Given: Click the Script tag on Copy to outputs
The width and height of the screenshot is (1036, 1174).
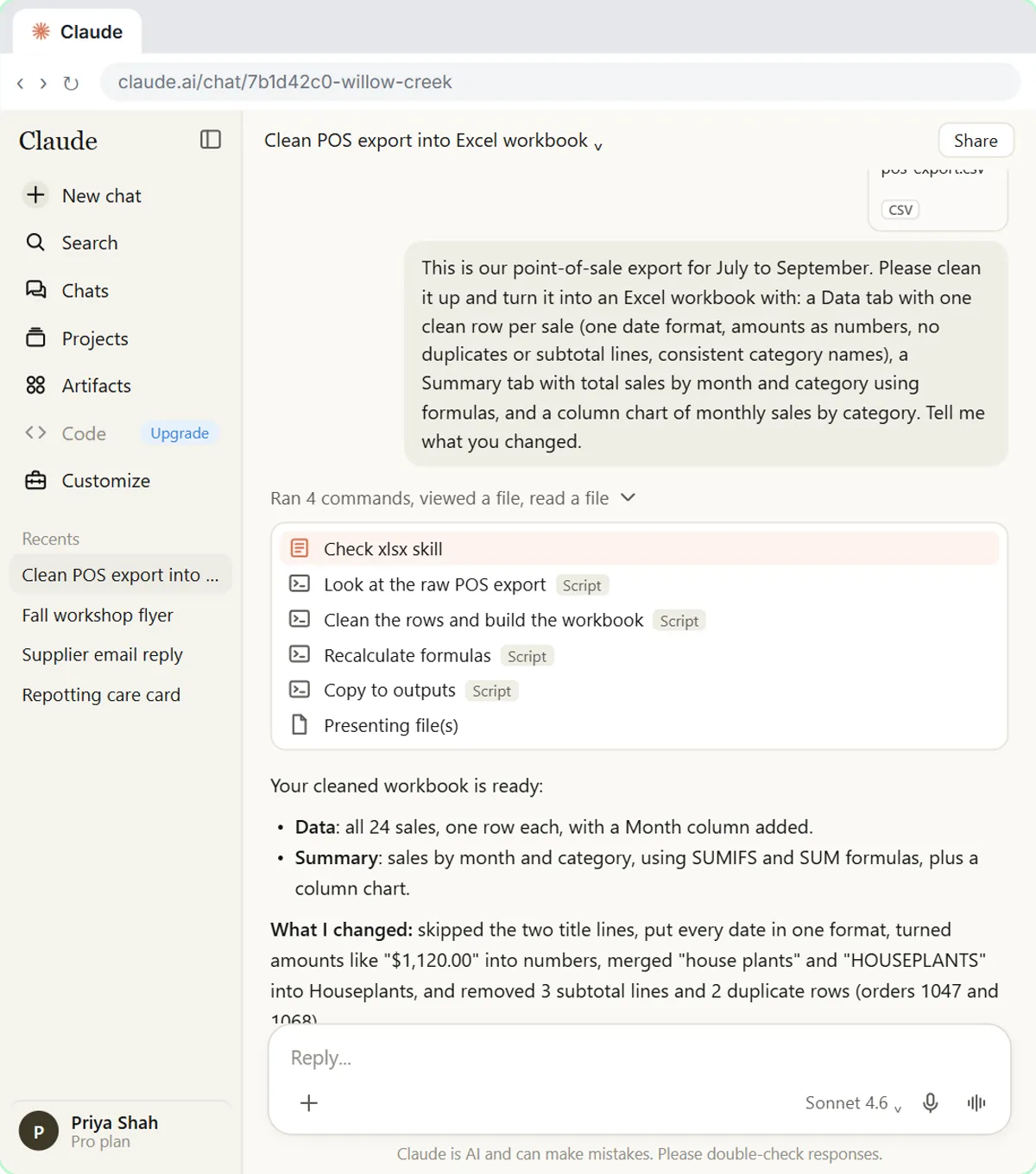Looking at the screenshot, I should tap(491, 691).
